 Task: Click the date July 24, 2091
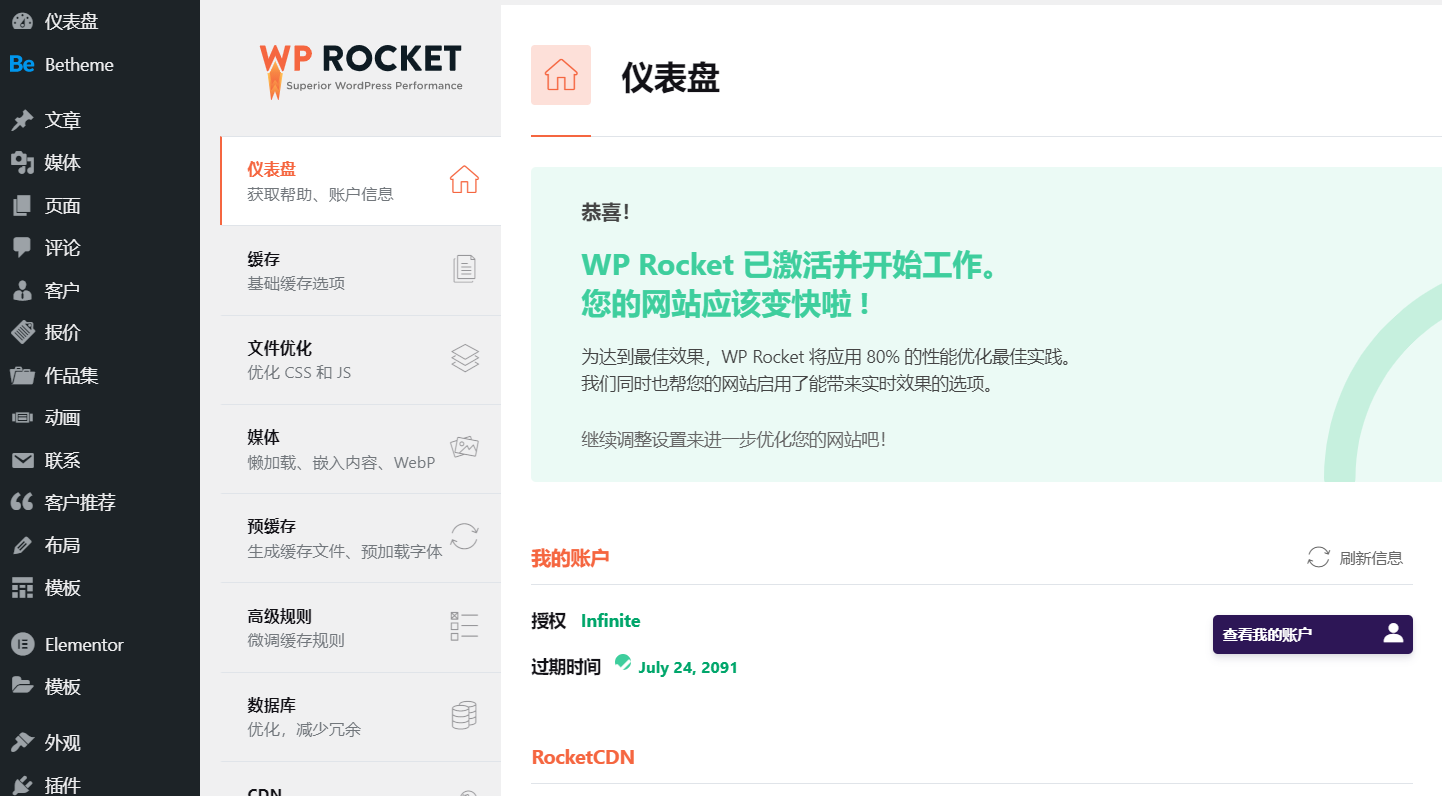tap(688, 668)
